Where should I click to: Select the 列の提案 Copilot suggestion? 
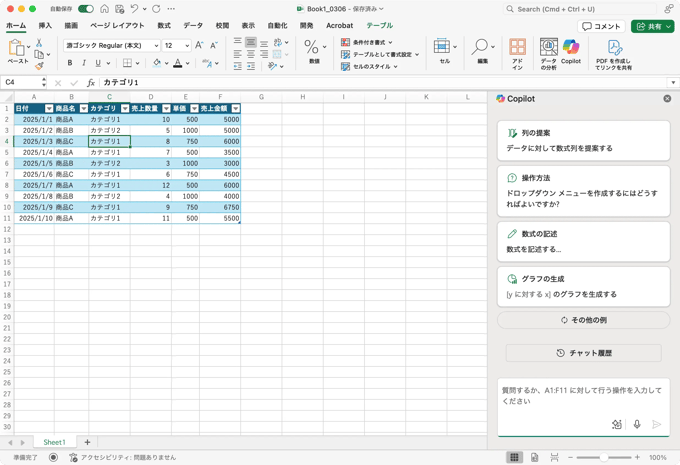tap(583, 141)
